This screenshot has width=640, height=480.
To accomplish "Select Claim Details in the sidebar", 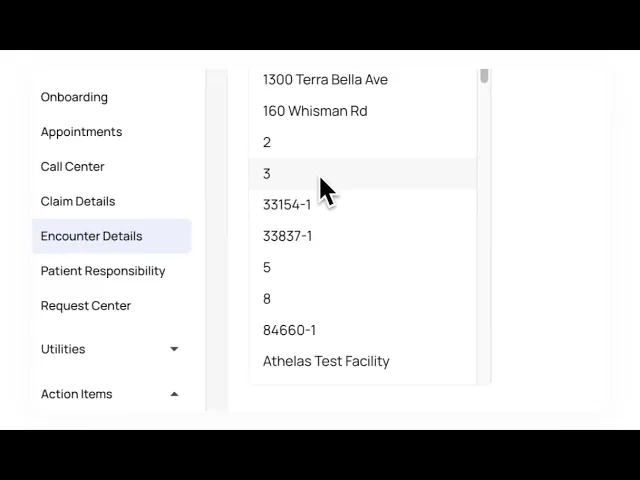I will [x=78, y=201].
